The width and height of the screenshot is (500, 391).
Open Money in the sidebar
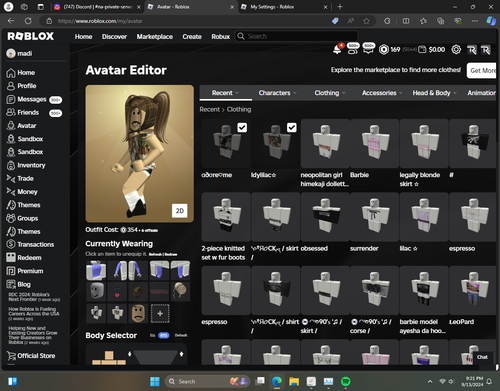pyautogui.click(x=22, y=192)
